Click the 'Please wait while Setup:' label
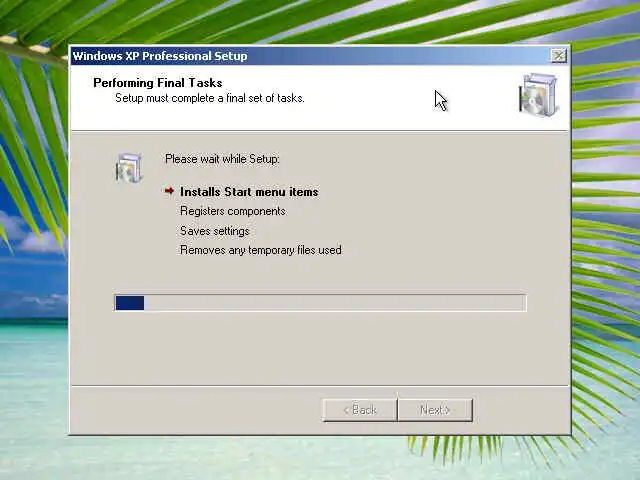 (x=222, y=159)
